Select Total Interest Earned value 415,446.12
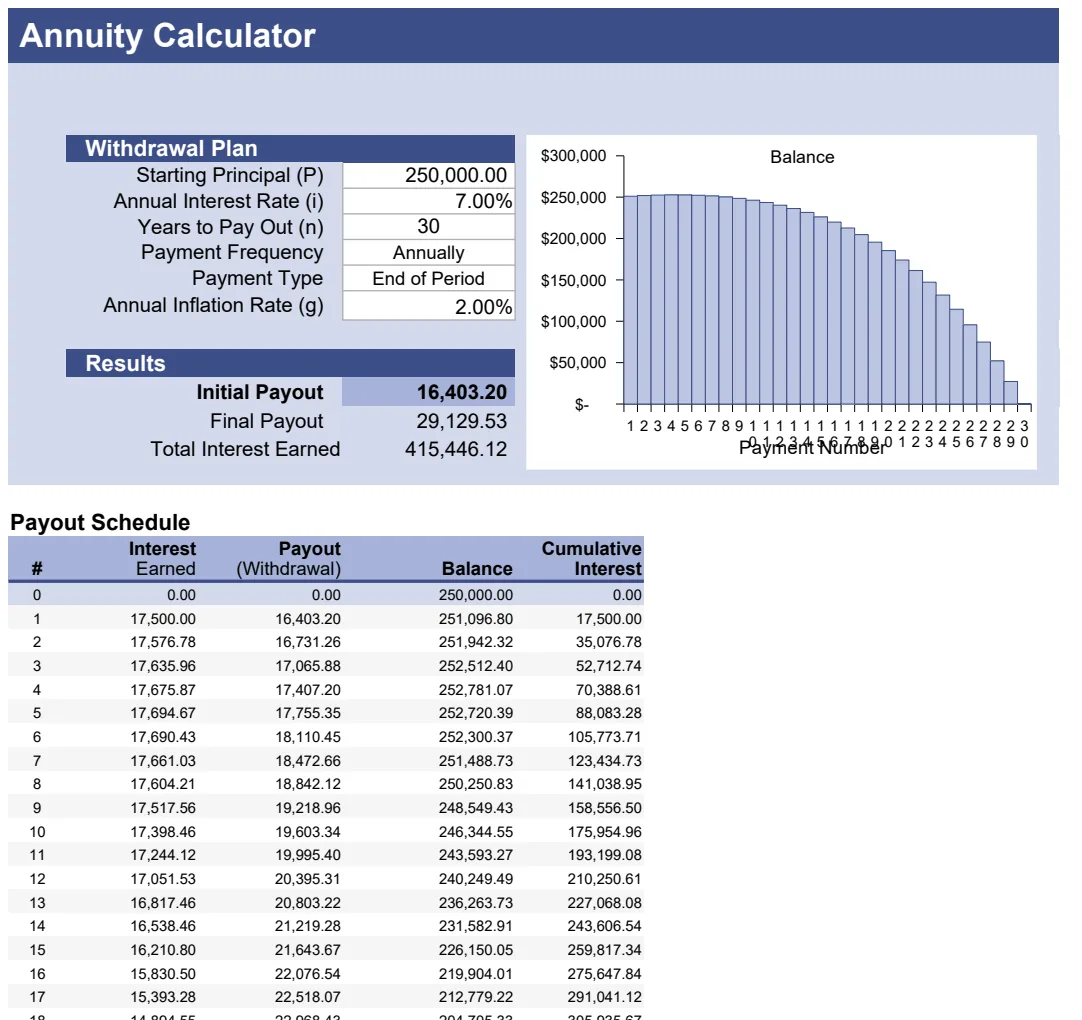 tap(455, 449)
